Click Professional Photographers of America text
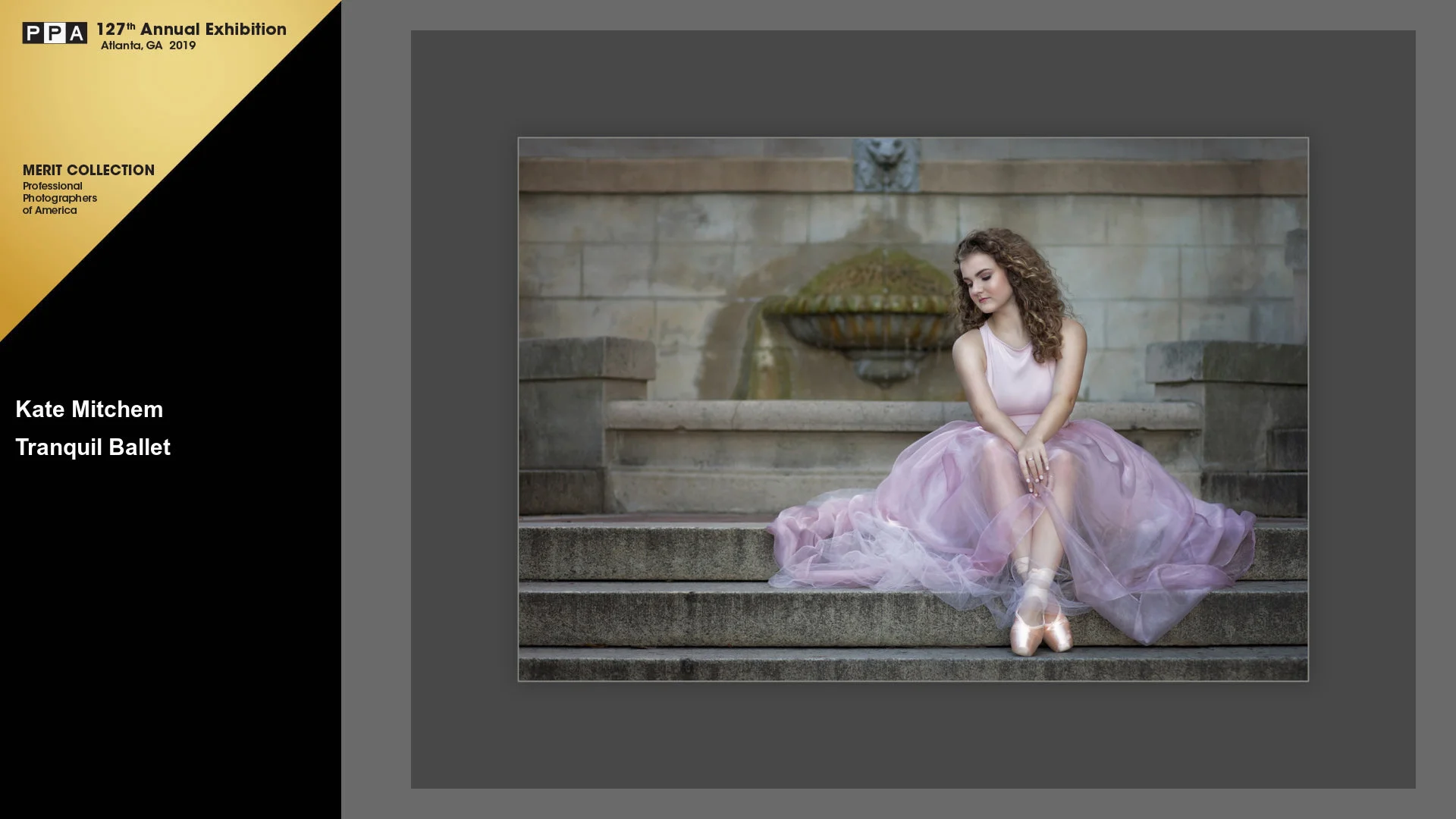The width and height of the screenshot is (1456, 819). click(59, 198)
